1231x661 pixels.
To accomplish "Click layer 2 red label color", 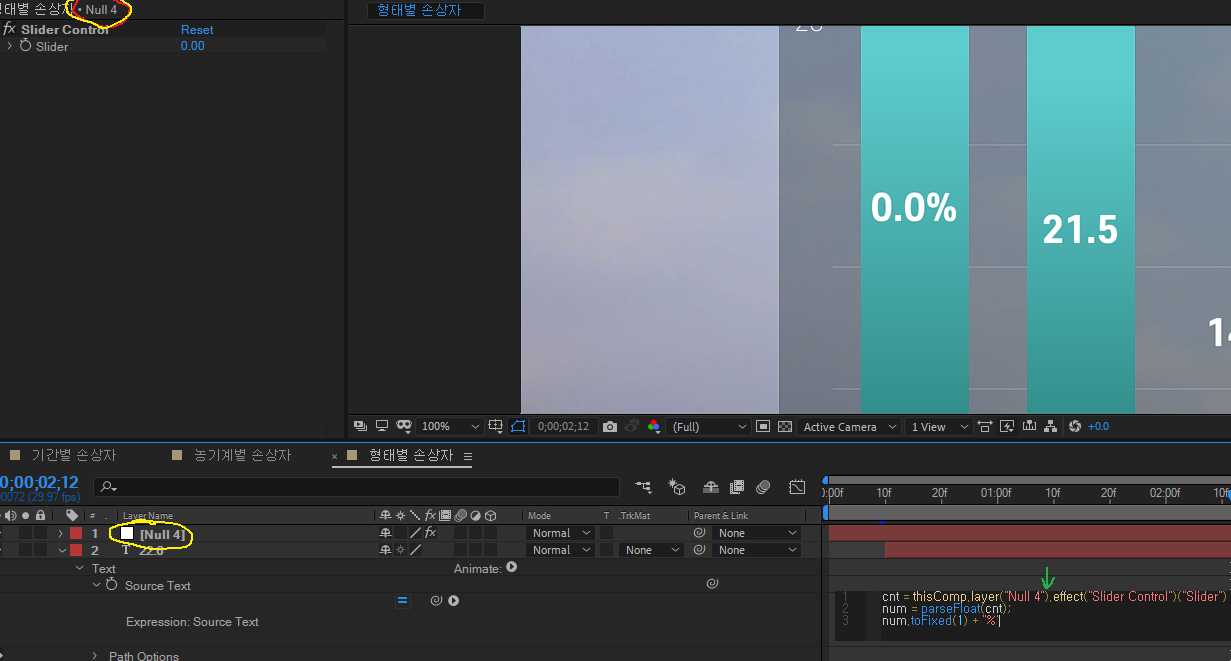I will 76,550.
